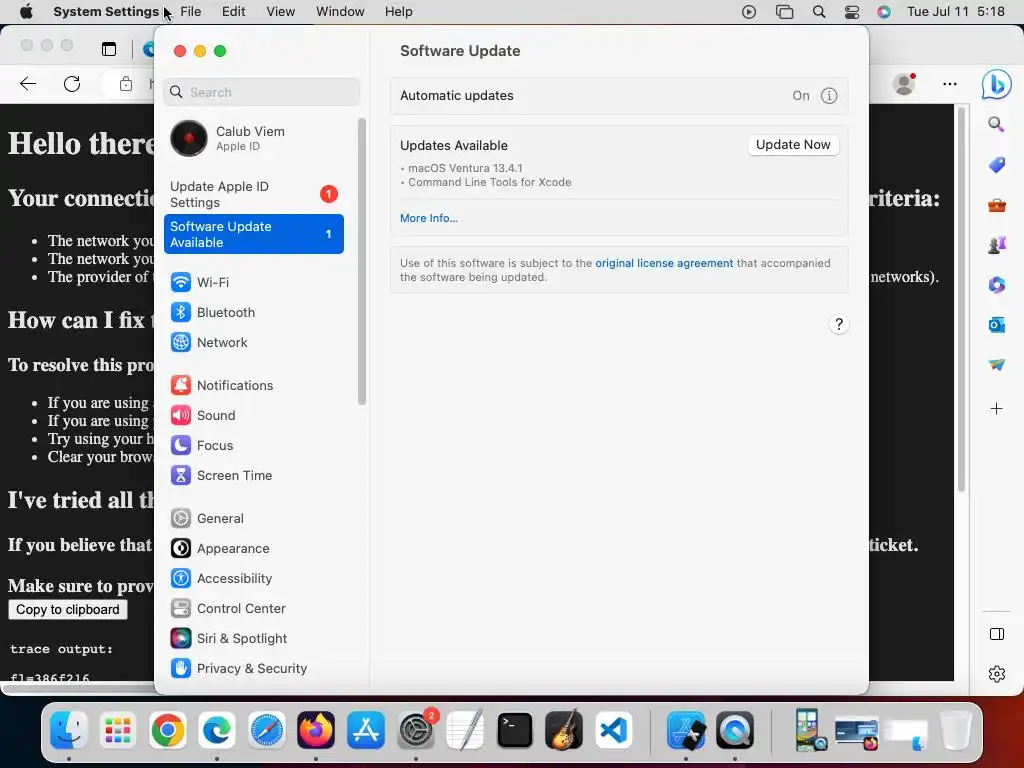The height and width of the screenshot is (768, 1024).
Task: Click the Settings search field
Action: pos(261,92)
